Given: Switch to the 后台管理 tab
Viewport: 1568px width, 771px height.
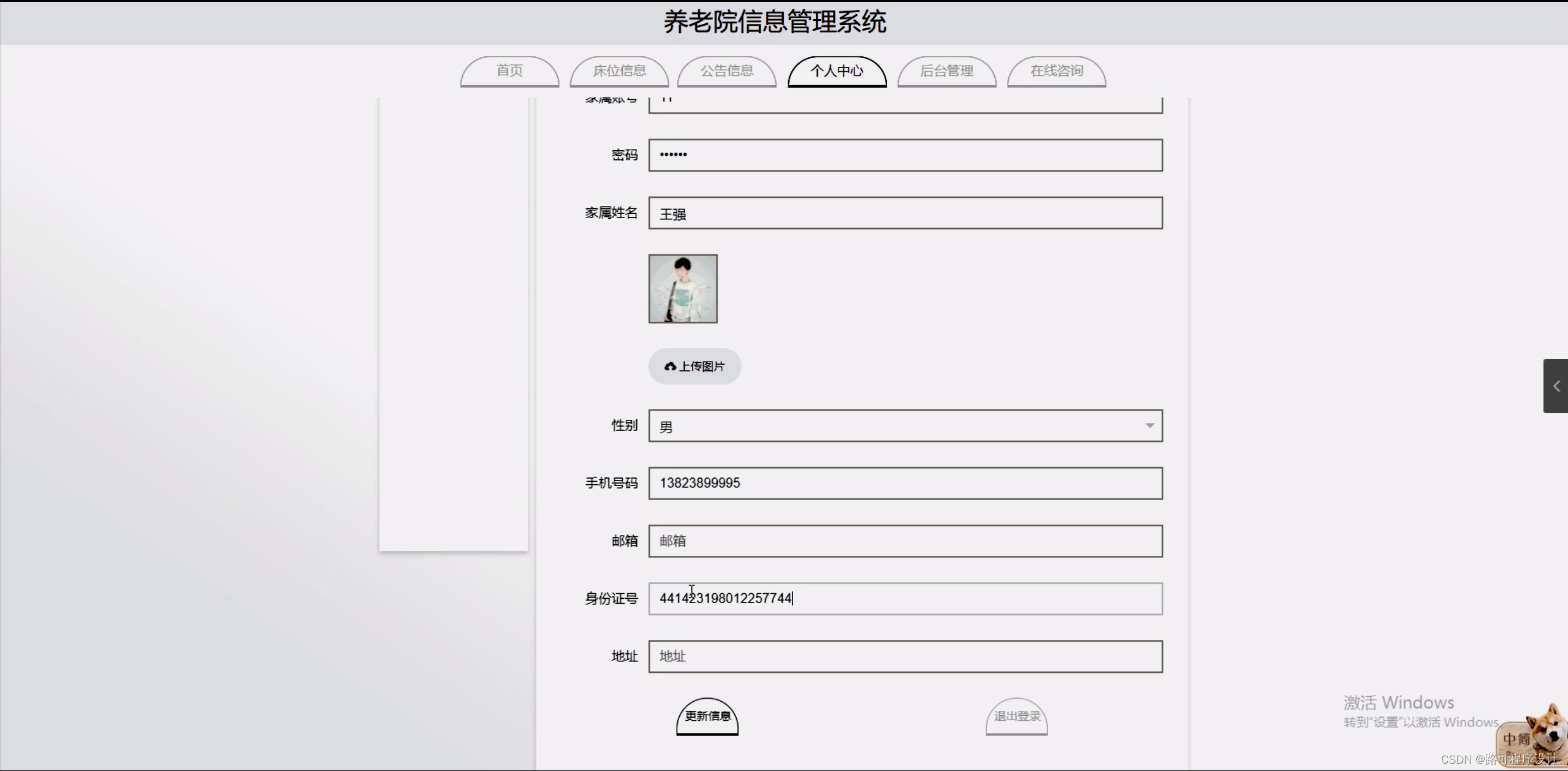Looking at the screenshot, I should point(946,72).
